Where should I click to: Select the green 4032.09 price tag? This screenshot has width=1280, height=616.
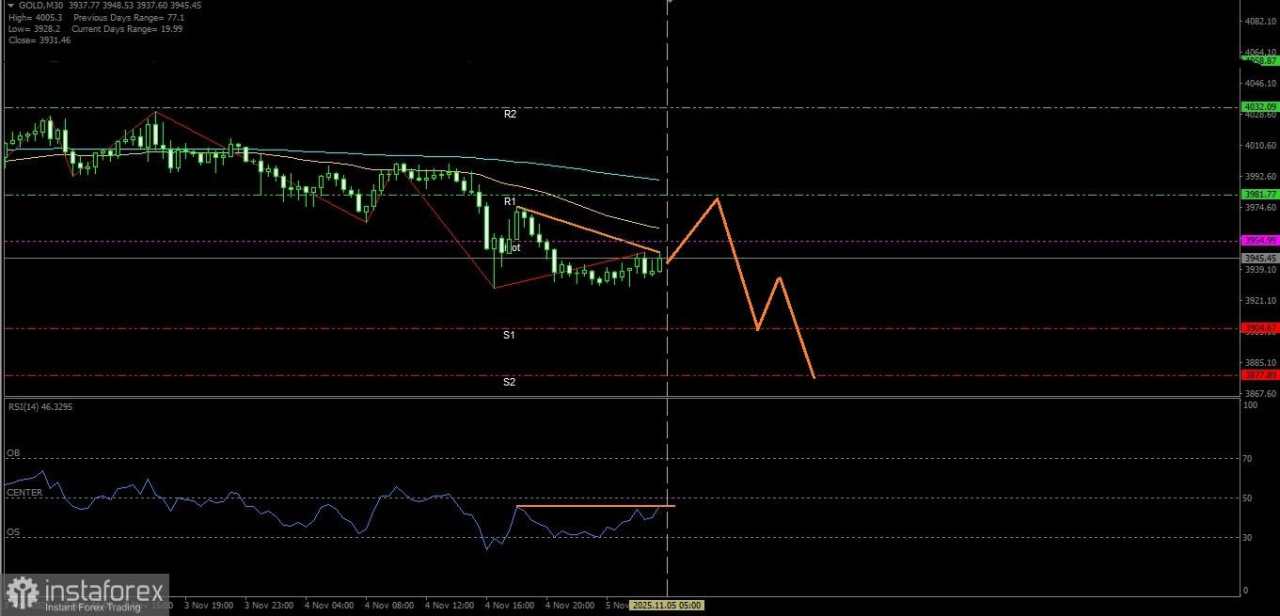click(1259, 106)
